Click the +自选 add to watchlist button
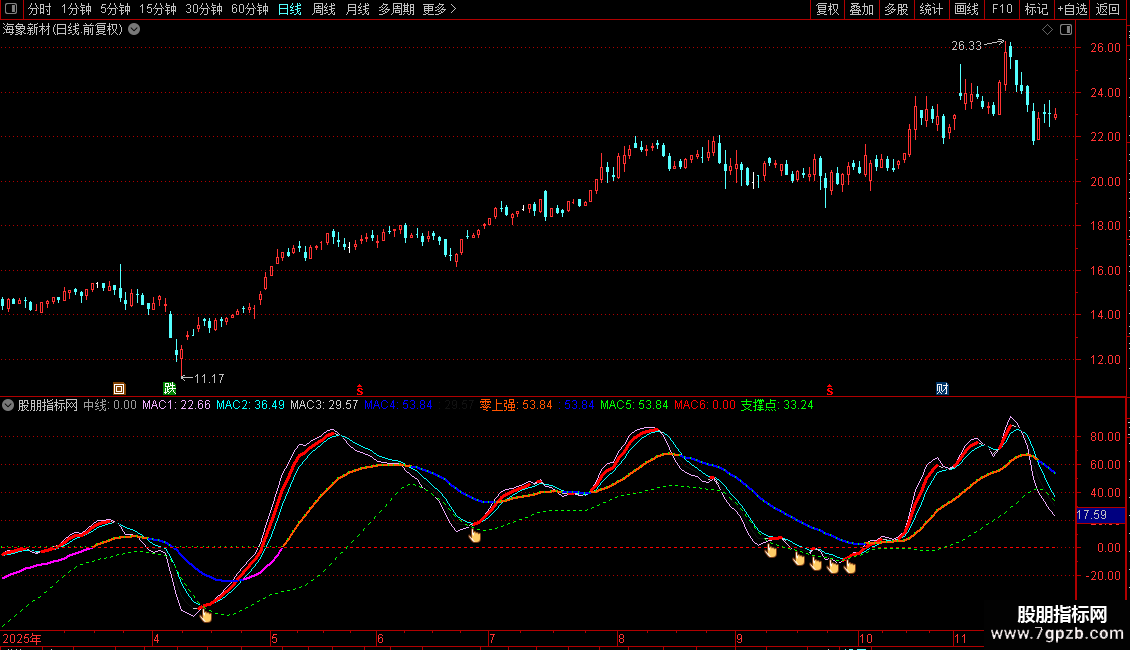The width and height of the screenshot is (1130, 650). 1071,10
